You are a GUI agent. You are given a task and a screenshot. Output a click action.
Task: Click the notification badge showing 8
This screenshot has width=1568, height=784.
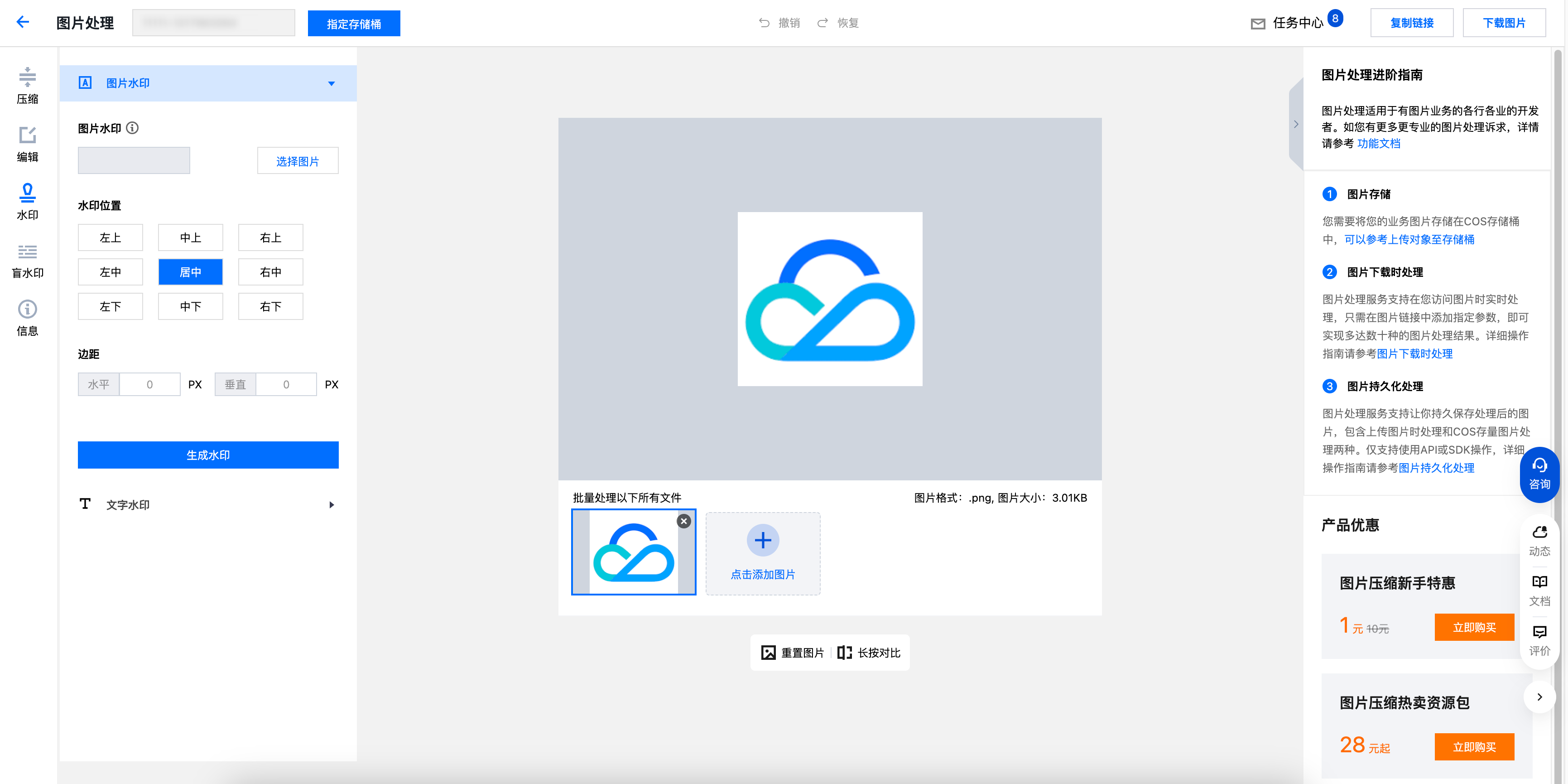click(1335, 18)
